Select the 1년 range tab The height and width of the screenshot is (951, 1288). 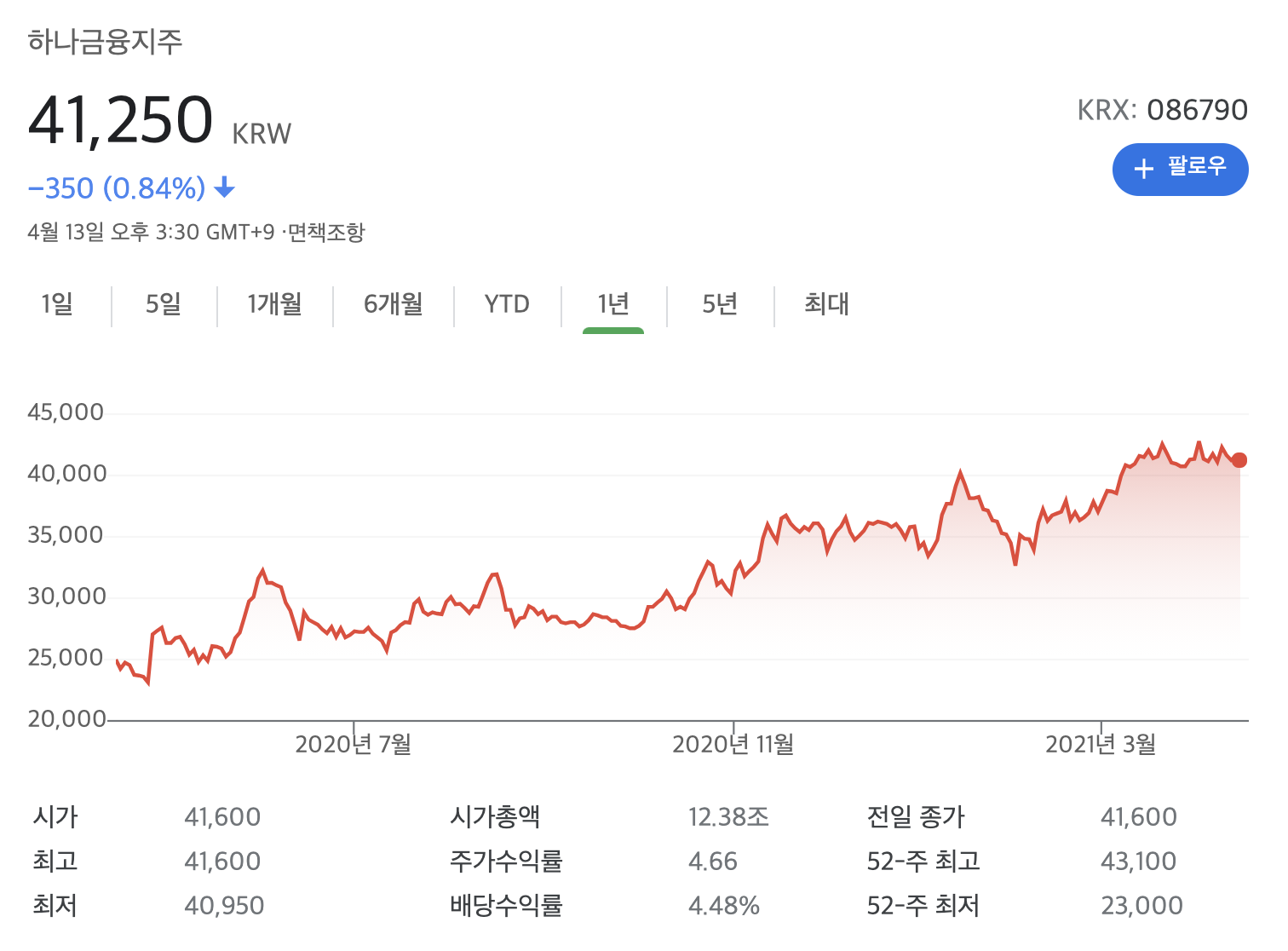click(x=613, y=303)
